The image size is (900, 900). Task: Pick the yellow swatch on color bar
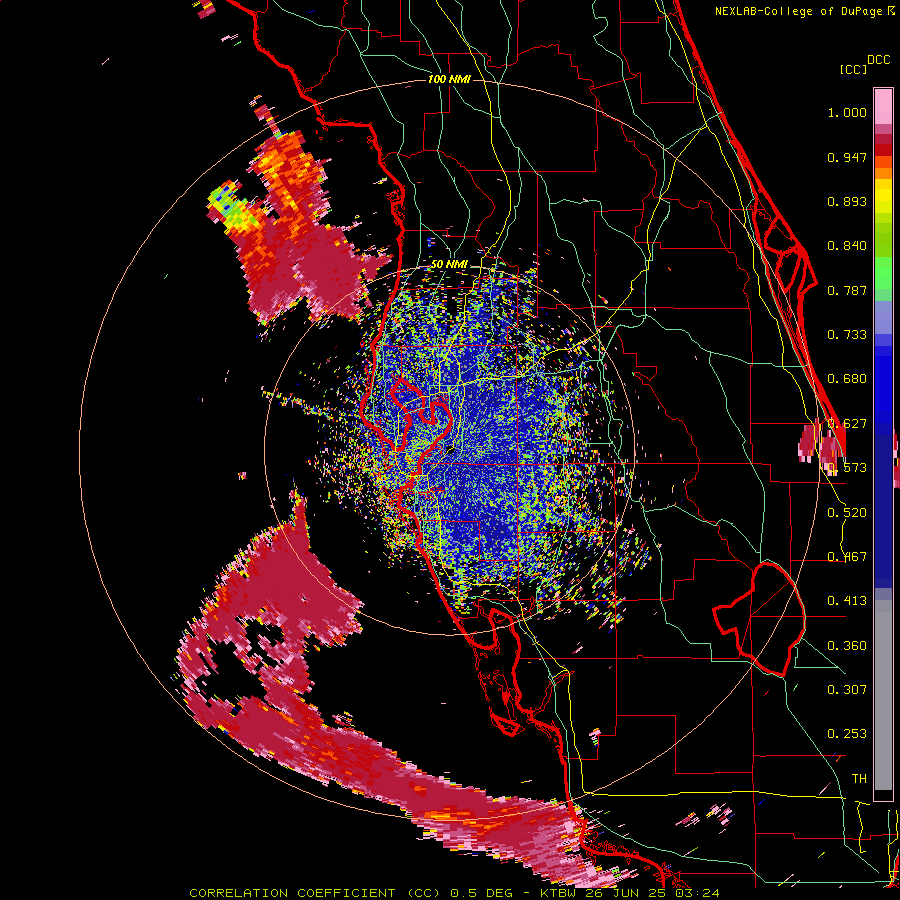point(883,196)
